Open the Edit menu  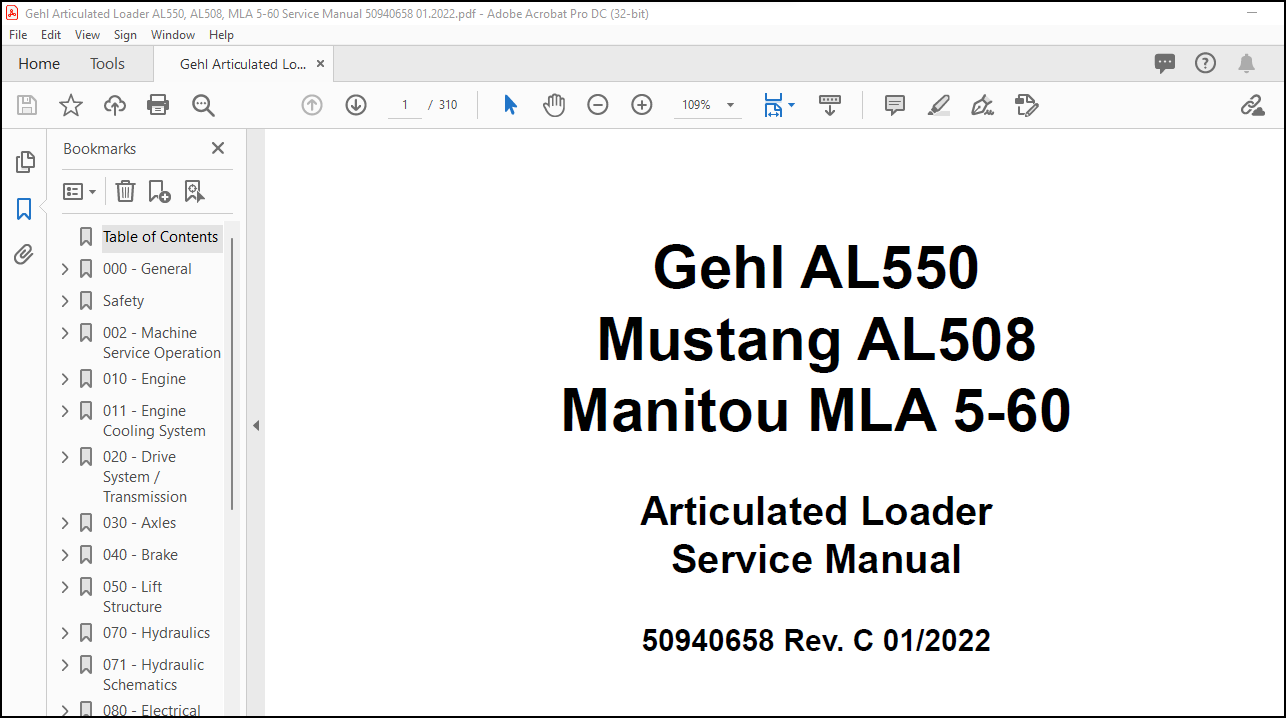point(51,34)
